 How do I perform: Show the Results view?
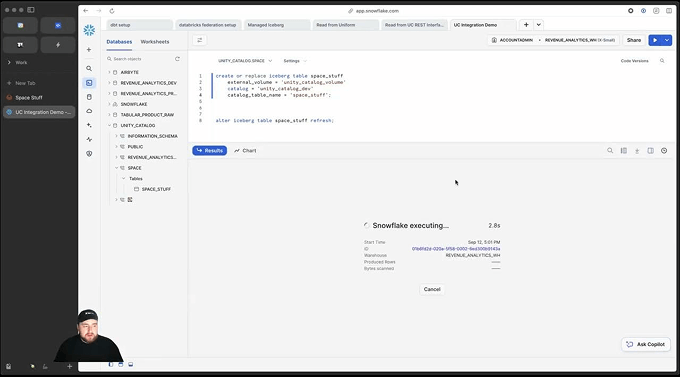[209, 151]
